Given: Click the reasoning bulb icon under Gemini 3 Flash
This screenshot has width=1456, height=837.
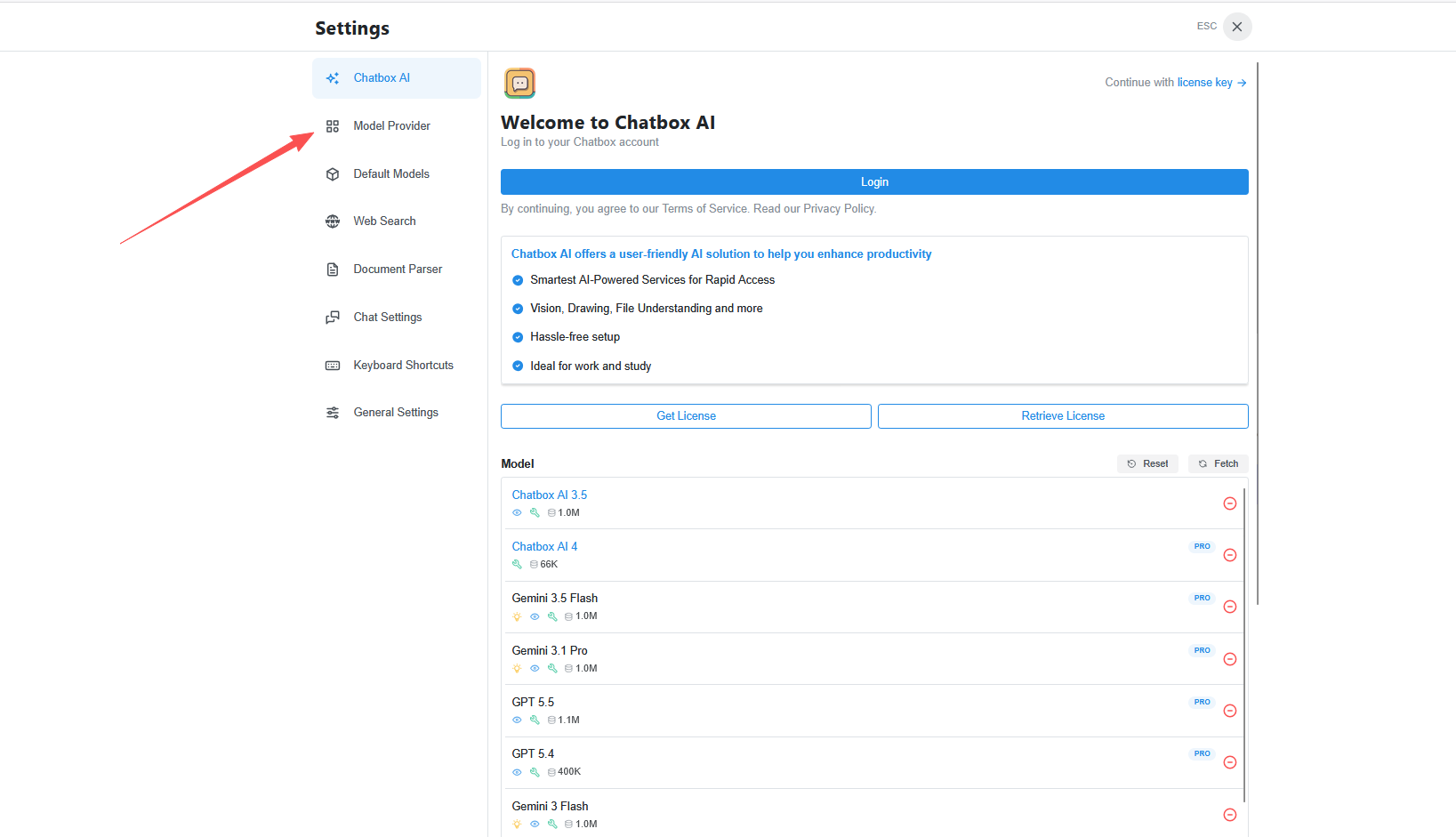Looking at the screenshot, I should (x=517, y=825).
